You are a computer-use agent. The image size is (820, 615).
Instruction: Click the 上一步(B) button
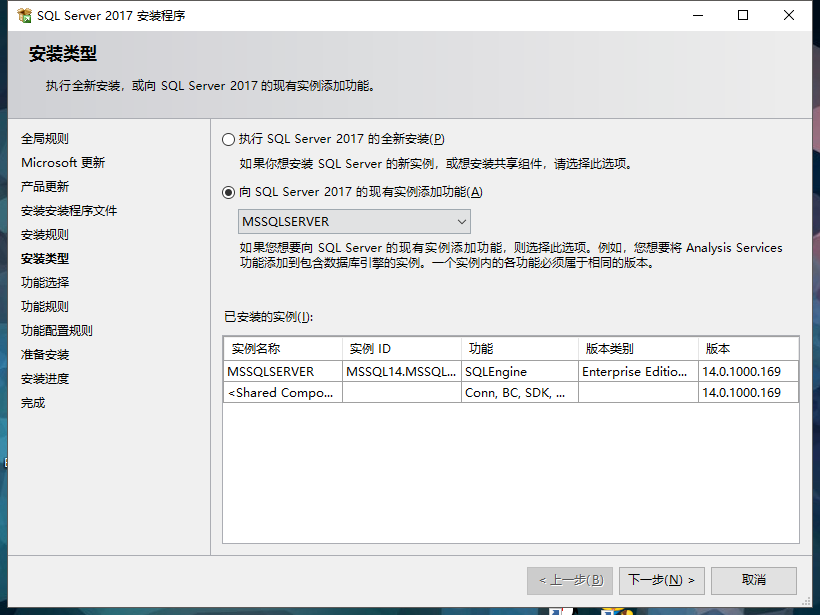click(x=569, y=580)
